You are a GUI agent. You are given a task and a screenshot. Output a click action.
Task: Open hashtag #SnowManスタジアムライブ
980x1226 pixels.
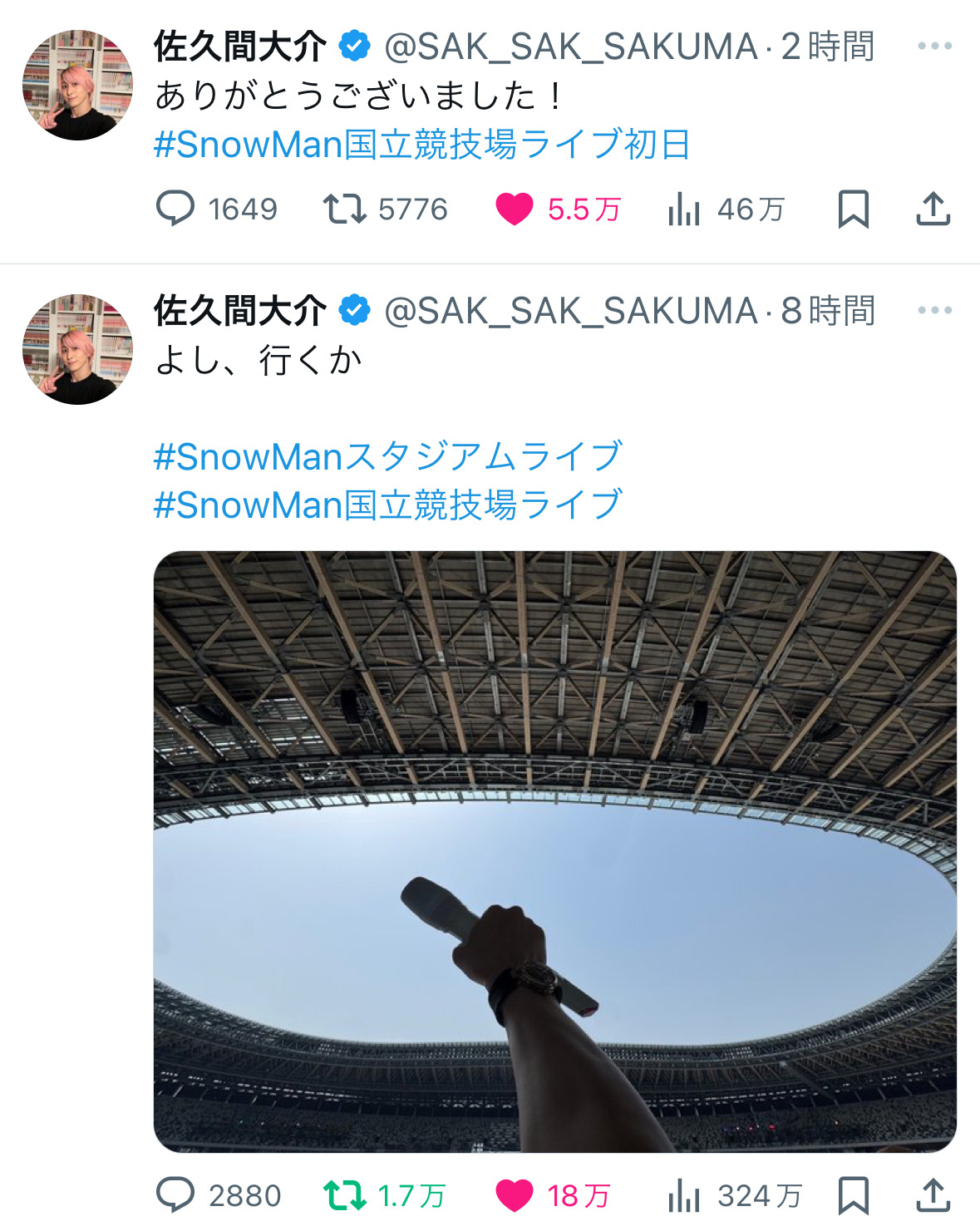pyautogui.click(x=388, y=456)
